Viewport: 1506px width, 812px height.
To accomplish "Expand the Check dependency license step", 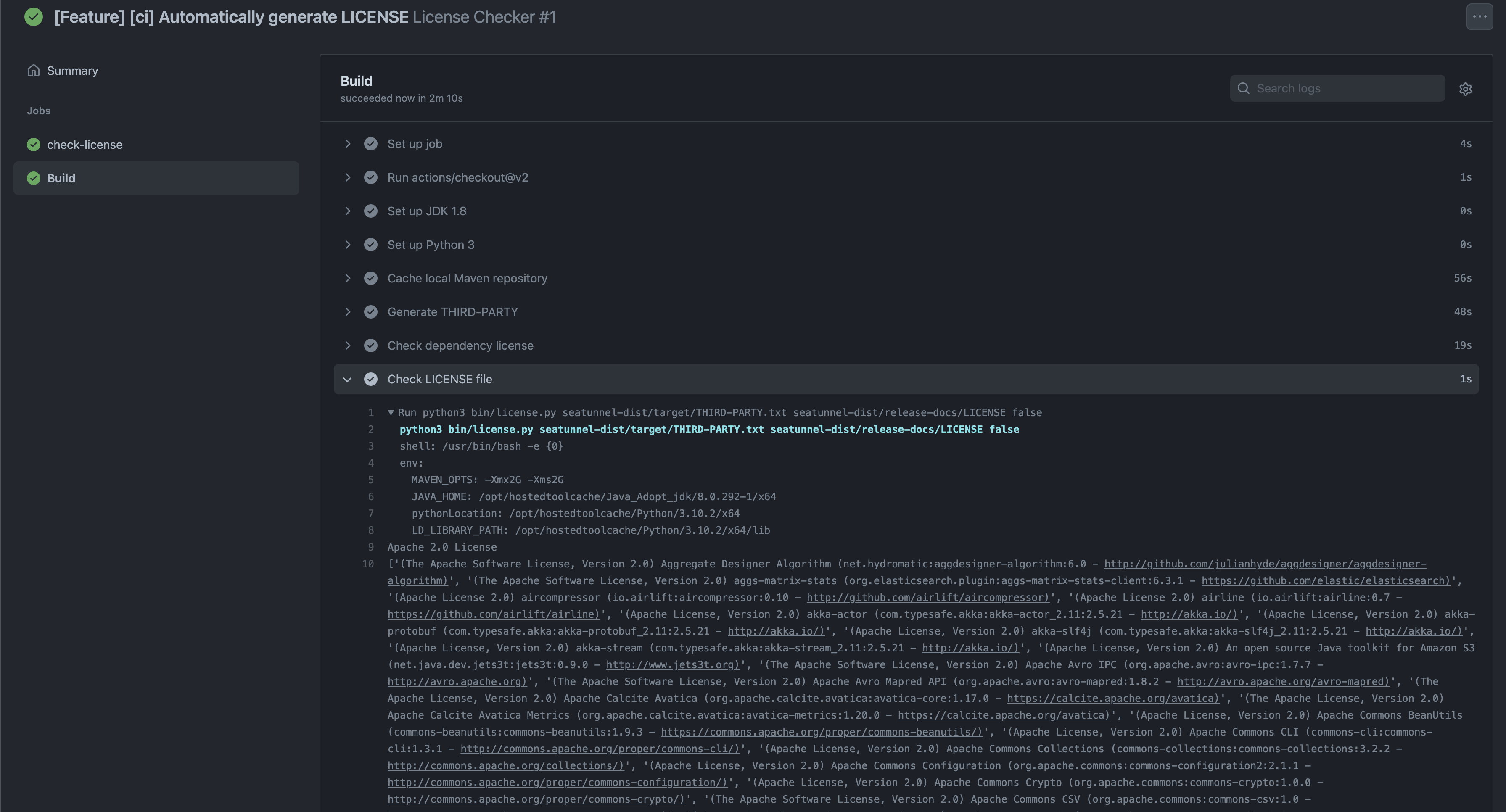I will click(x=348, y=345).
